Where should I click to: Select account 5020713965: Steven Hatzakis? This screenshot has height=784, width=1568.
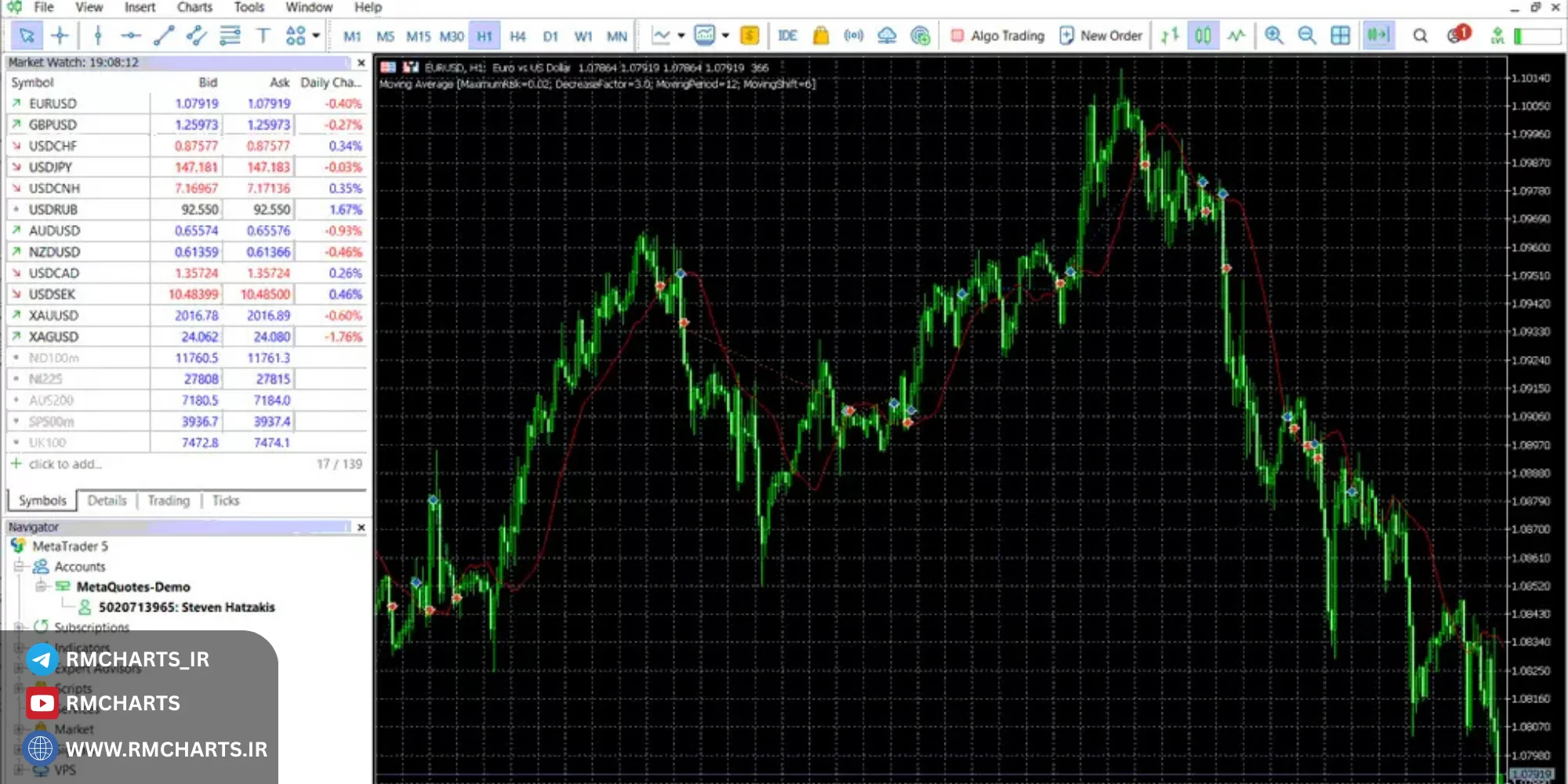187,607
